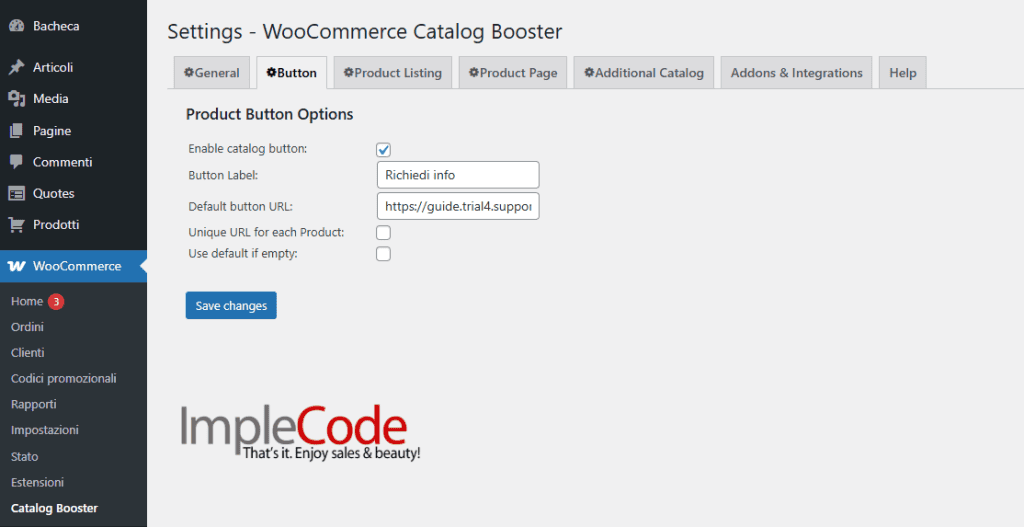
Task: Open the Stato submenu
Action: [24, 456]
